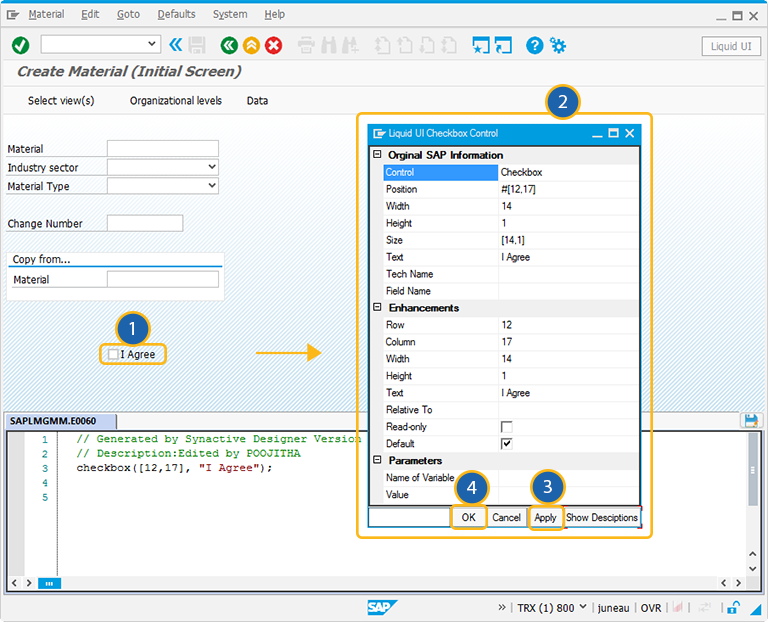Collapse the Orginal SAP Information section
This screenshot has height=622, width=768.
tap(377, 154)
